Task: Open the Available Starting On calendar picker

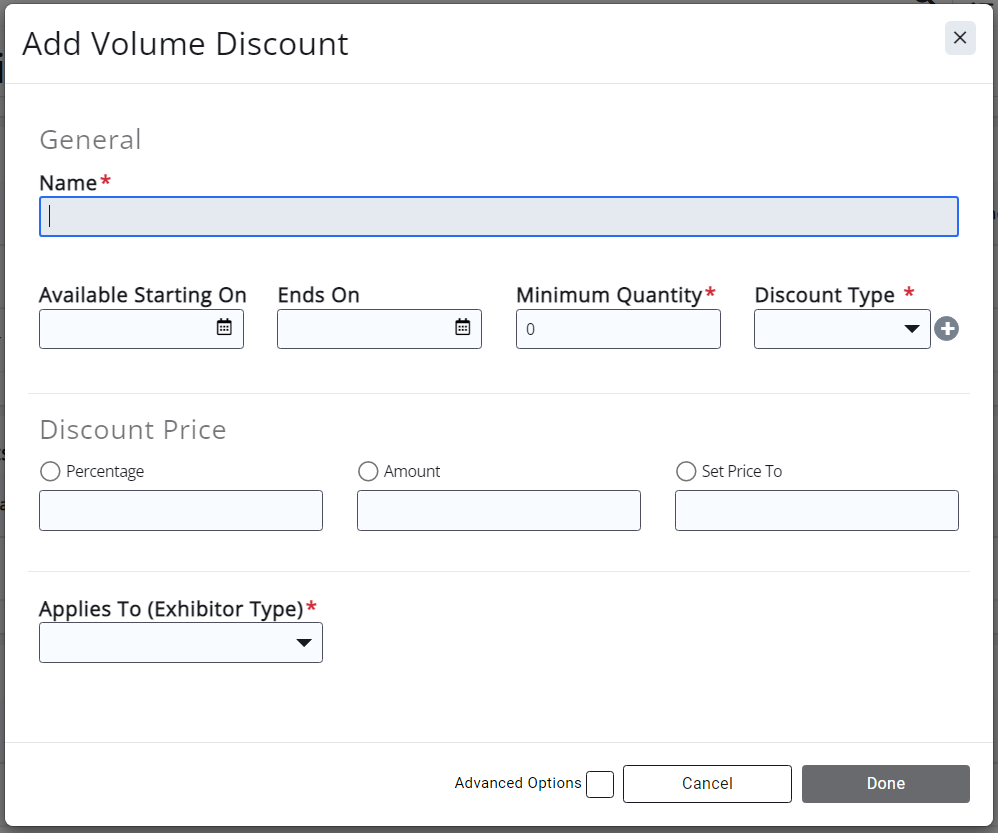Action: [x=224, y=328]
